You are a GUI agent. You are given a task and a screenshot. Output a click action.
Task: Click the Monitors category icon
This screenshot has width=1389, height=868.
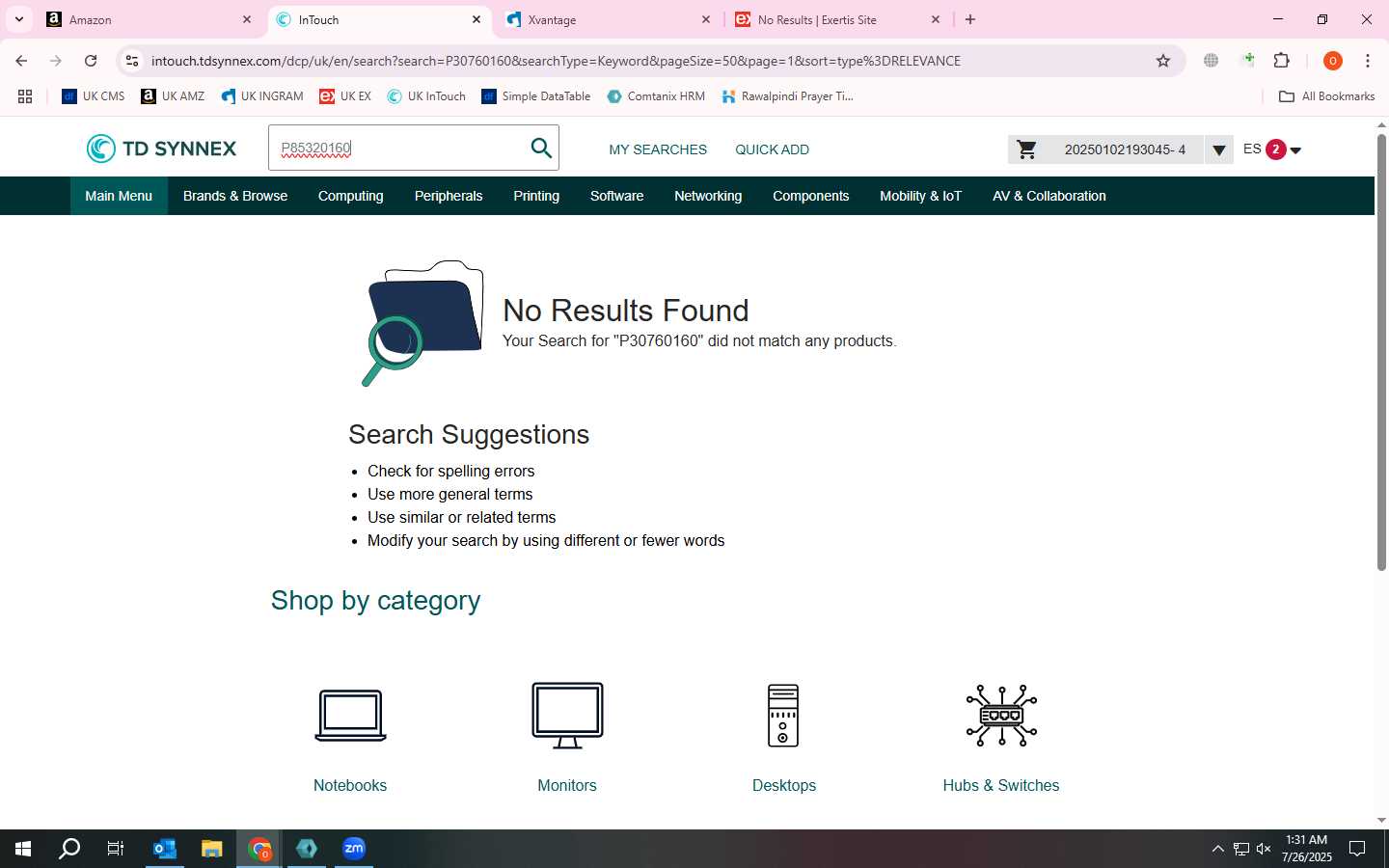pos(567,716)
